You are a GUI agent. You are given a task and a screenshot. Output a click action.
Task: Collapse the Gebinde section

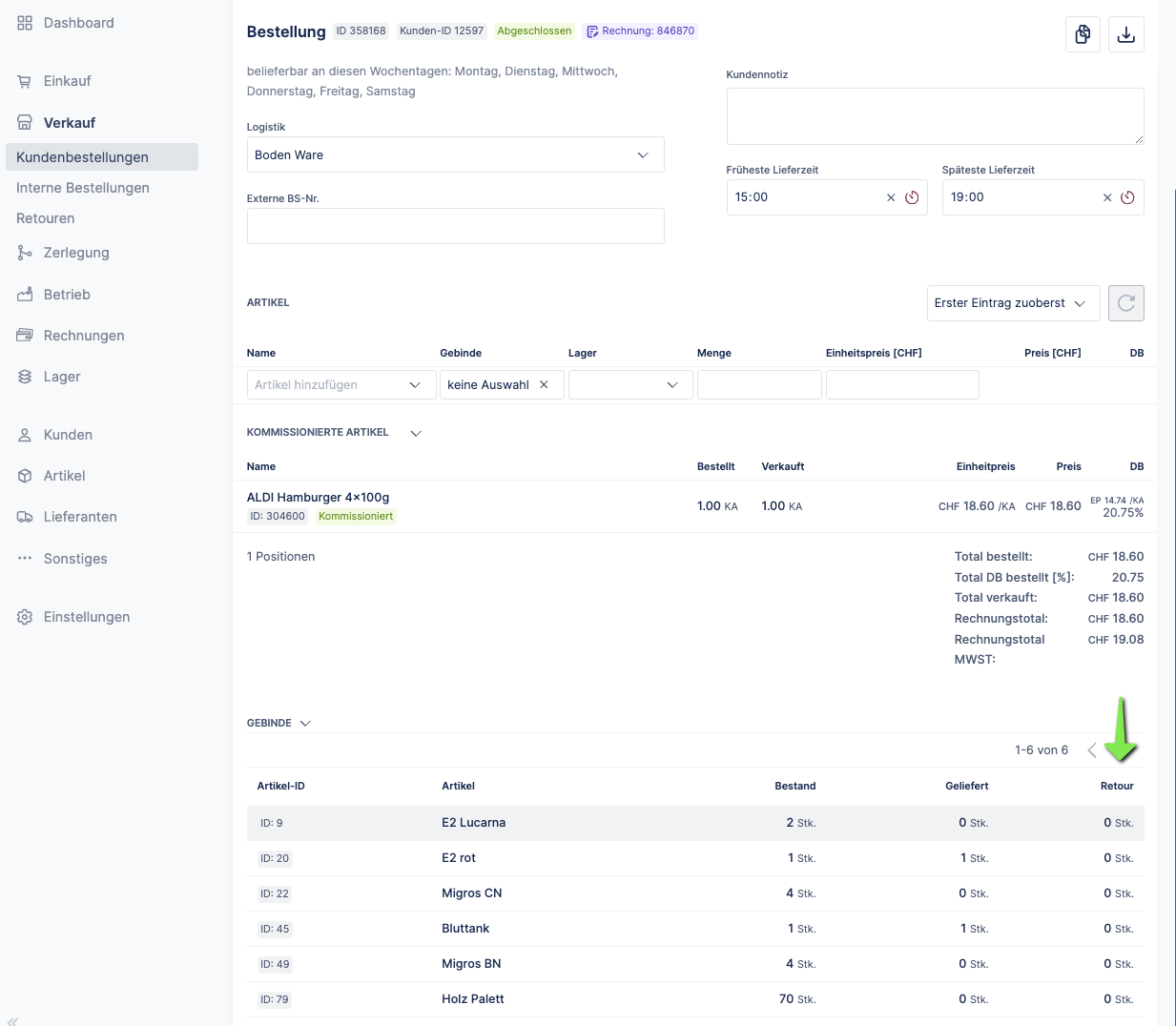305,724
